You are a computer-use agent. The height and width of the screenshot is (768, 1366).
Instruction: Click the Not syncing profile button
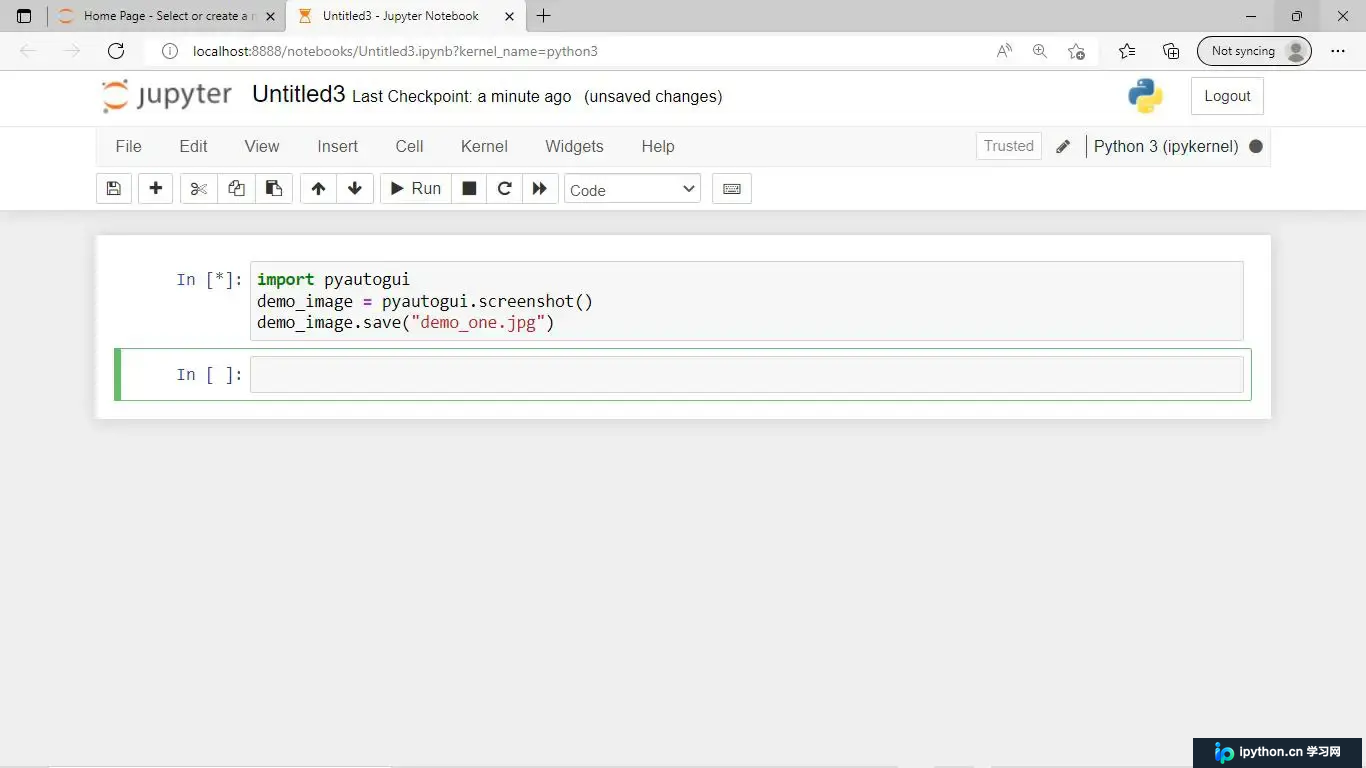[1254, 51]
